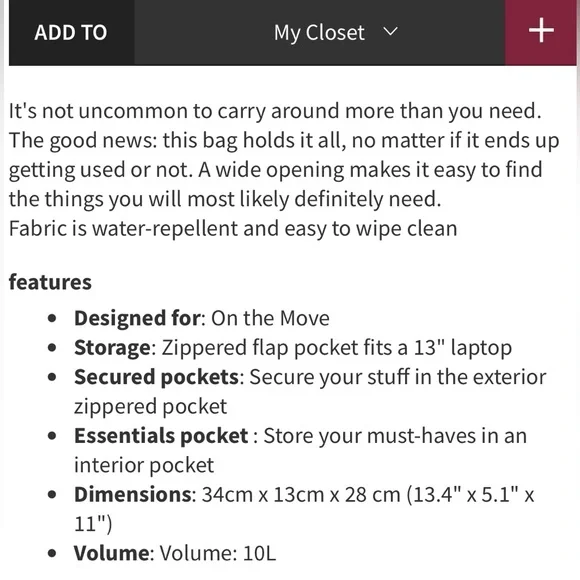Click the bullet beside Secured pockets
Image resolution: width=580 pixels, height=580 pixels.
(52, 377)
